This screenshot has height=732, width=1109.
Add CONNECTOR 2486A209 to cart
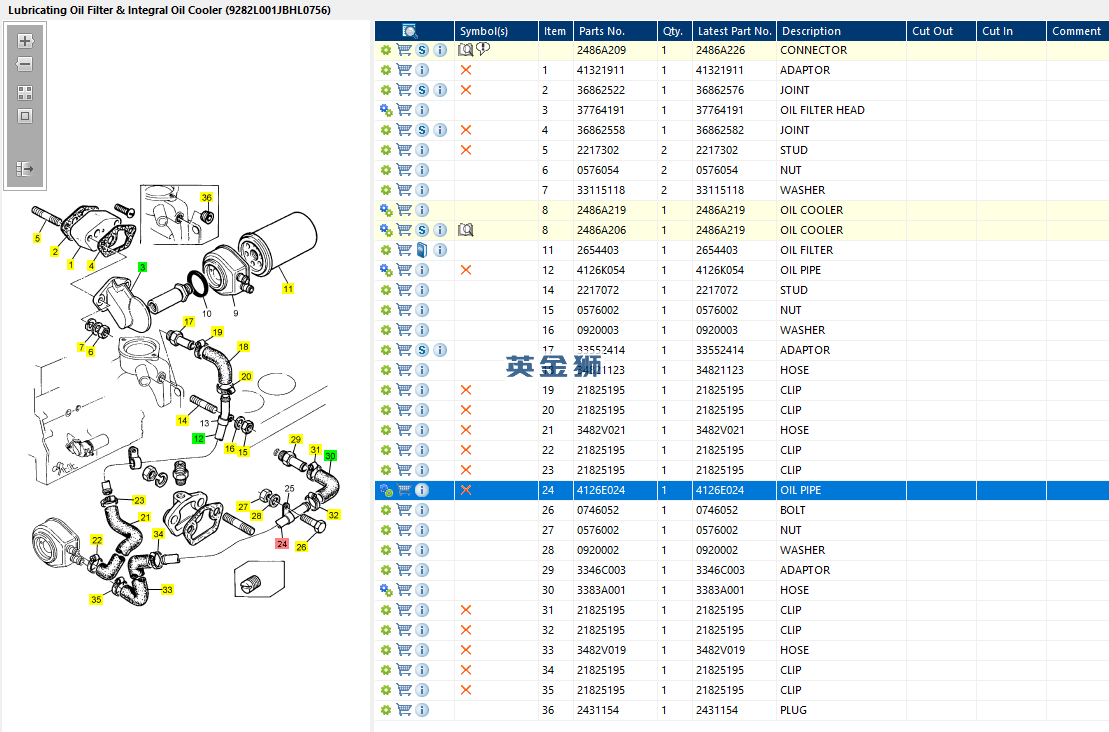click(404, 50)
